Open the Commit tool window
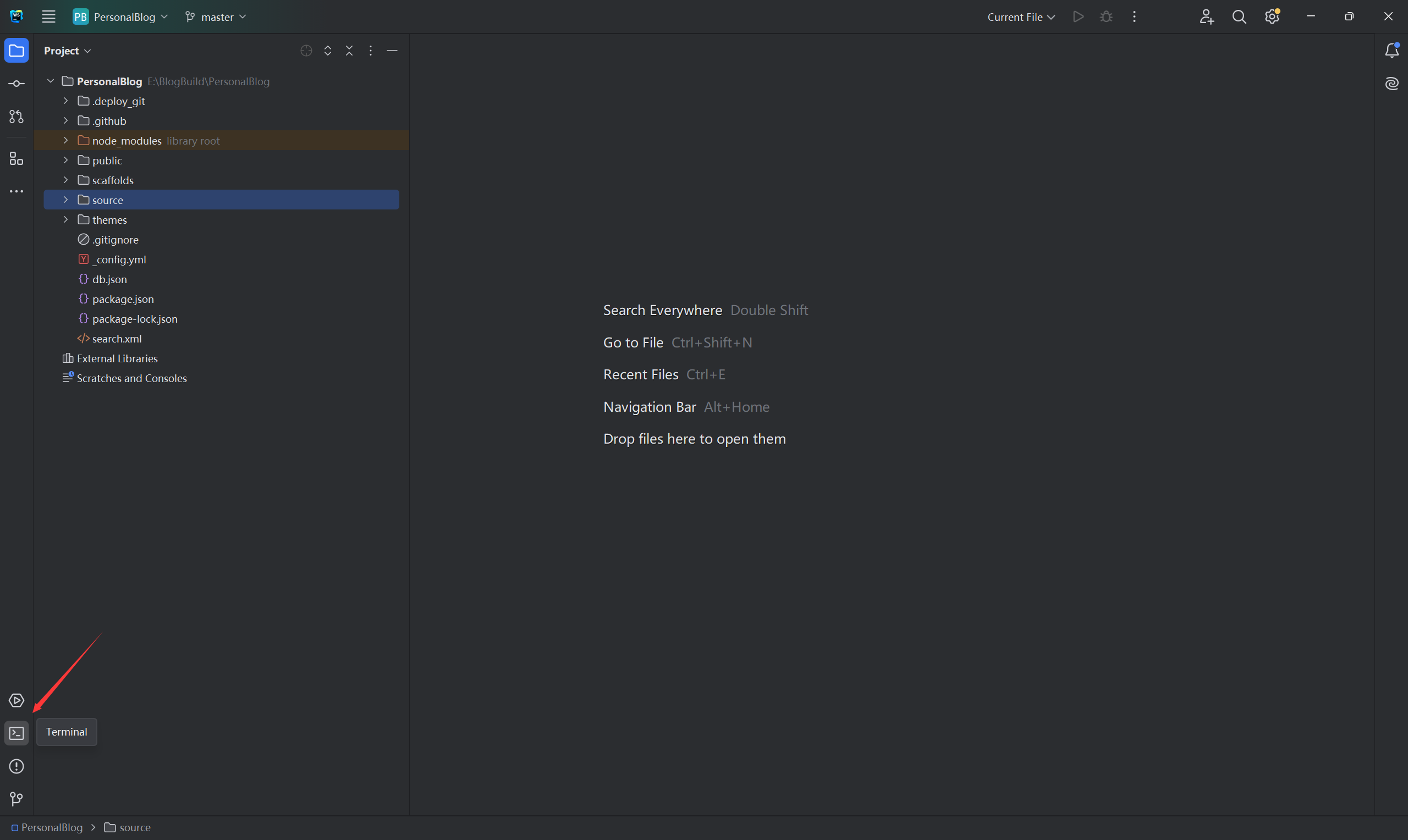 click(x=16, y=84)
